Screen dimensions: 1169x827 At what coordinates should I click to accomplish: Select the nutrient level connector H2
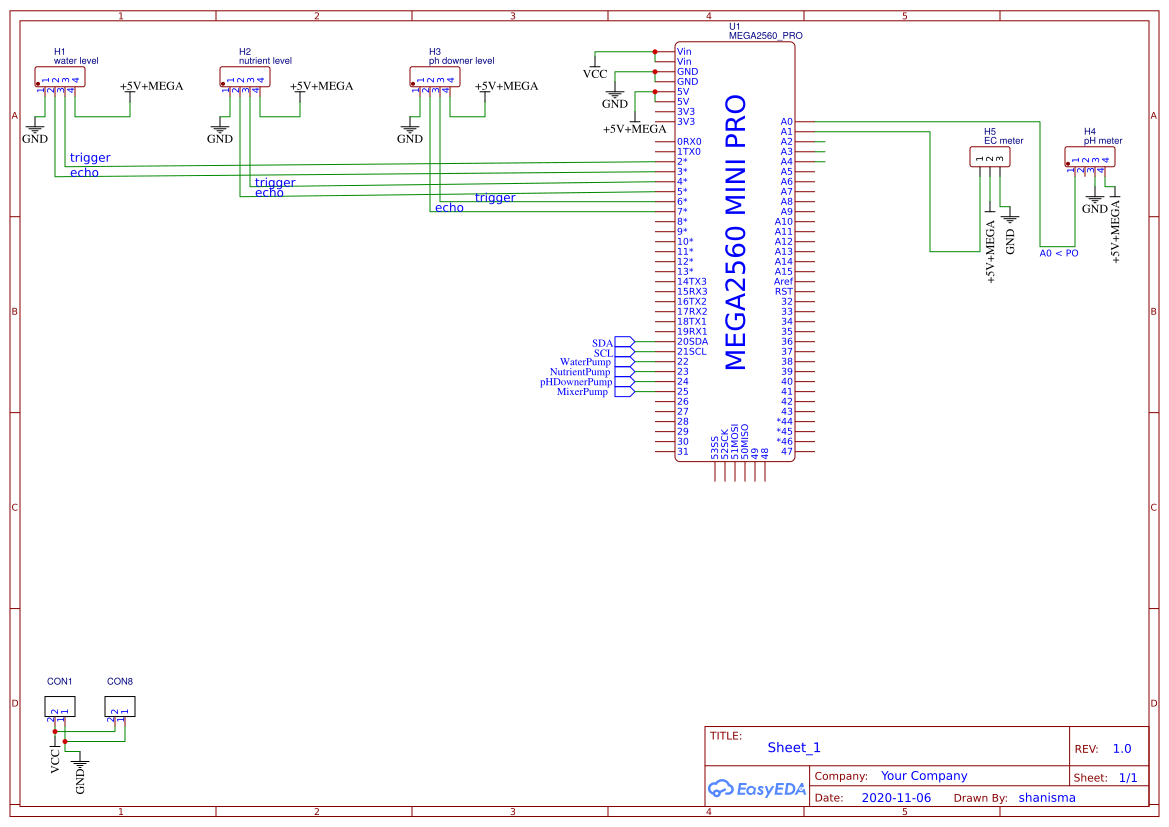pos(244,75)
